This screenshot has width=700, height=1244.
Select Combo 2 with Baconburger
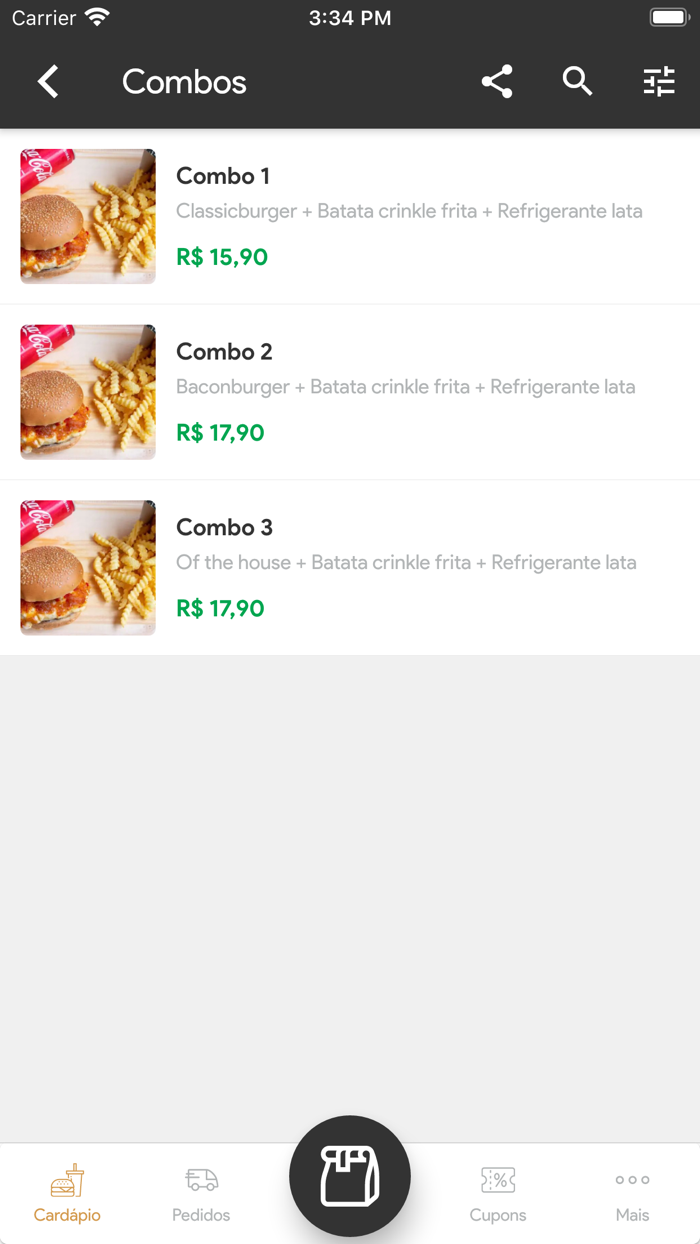350,391
